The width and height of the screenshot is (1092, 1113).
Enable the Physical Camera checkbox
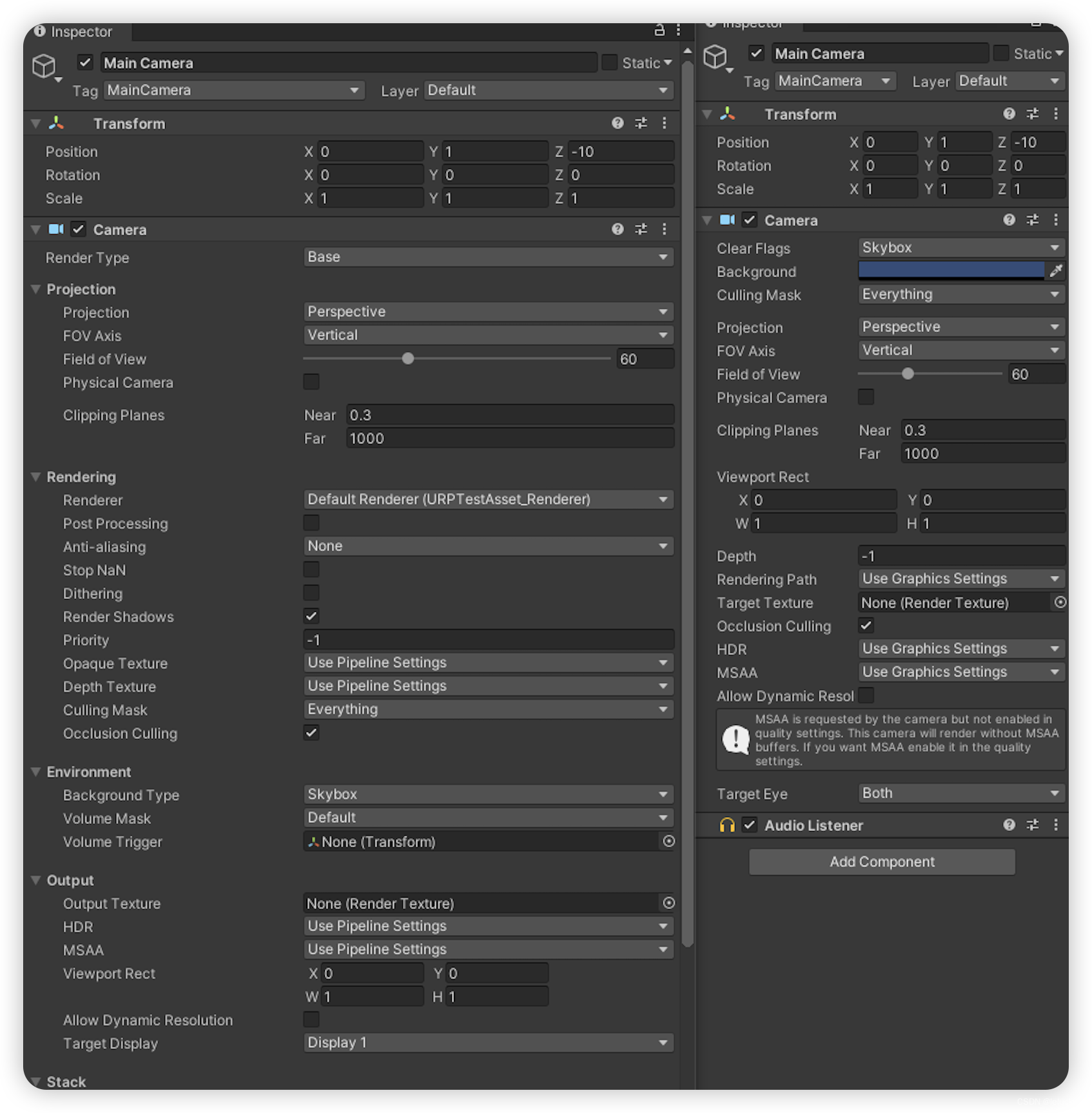click(x=311, y=382)
